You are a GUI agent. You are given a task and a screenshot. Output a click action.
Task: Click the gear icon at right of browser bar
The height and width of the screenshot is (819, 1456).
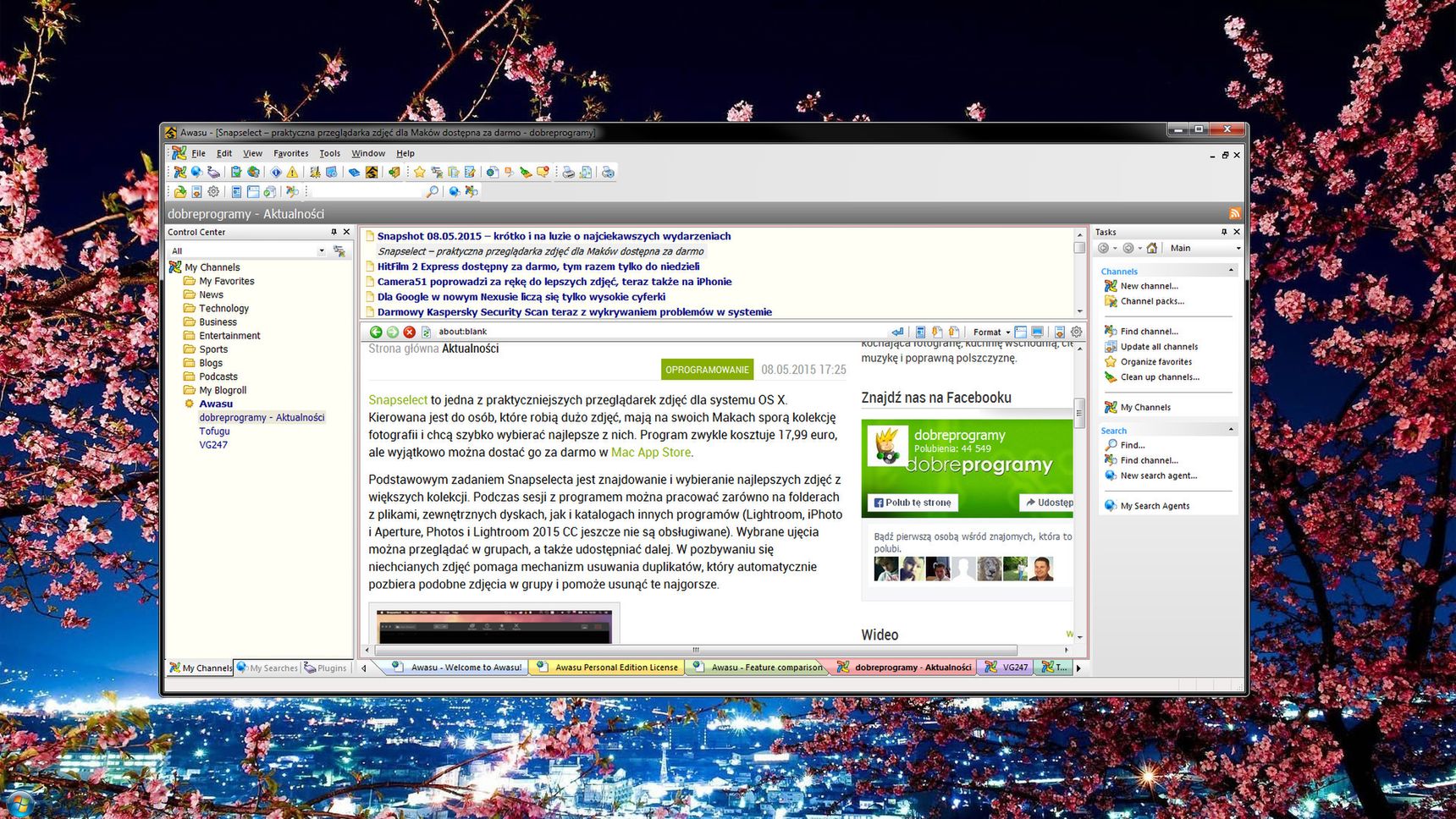[1076, 332]
